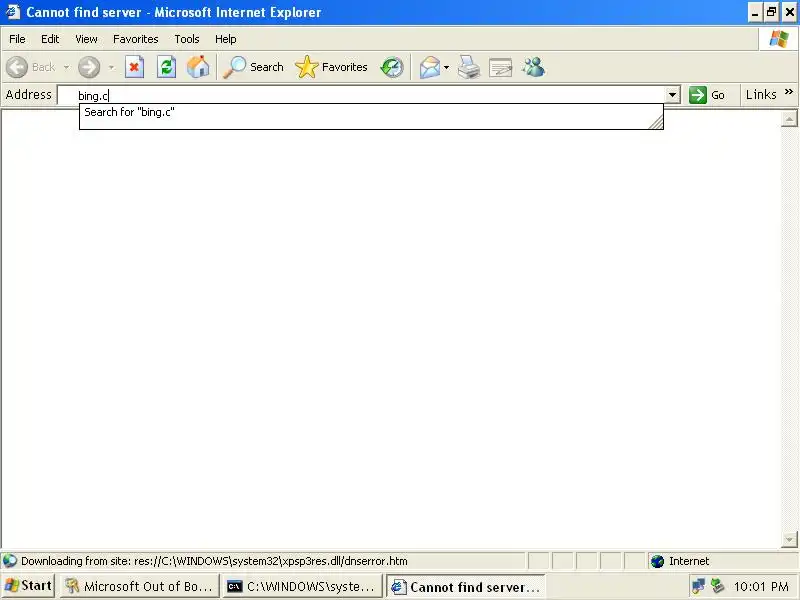
Task: Stop page loading with red X icon
Action: point(134,67)
